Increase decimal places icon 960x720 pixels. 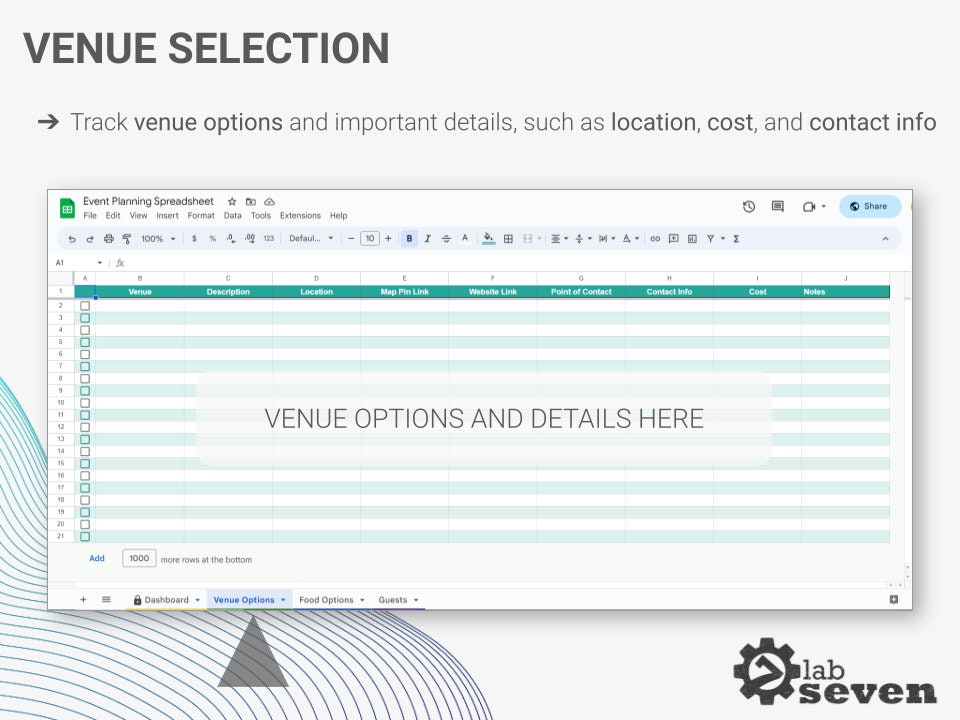(250, 239)
